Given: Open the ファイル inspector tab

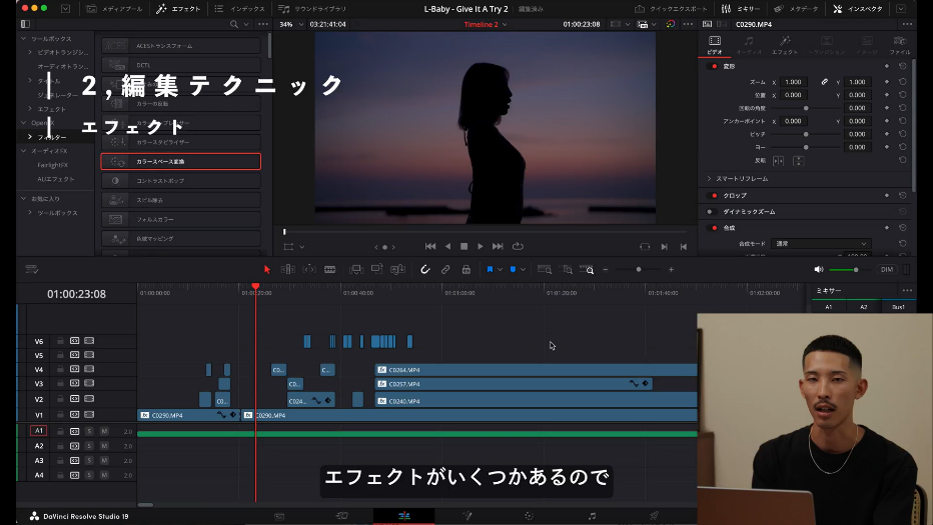Looking at the screenshot, I should (x=899, y=45).
